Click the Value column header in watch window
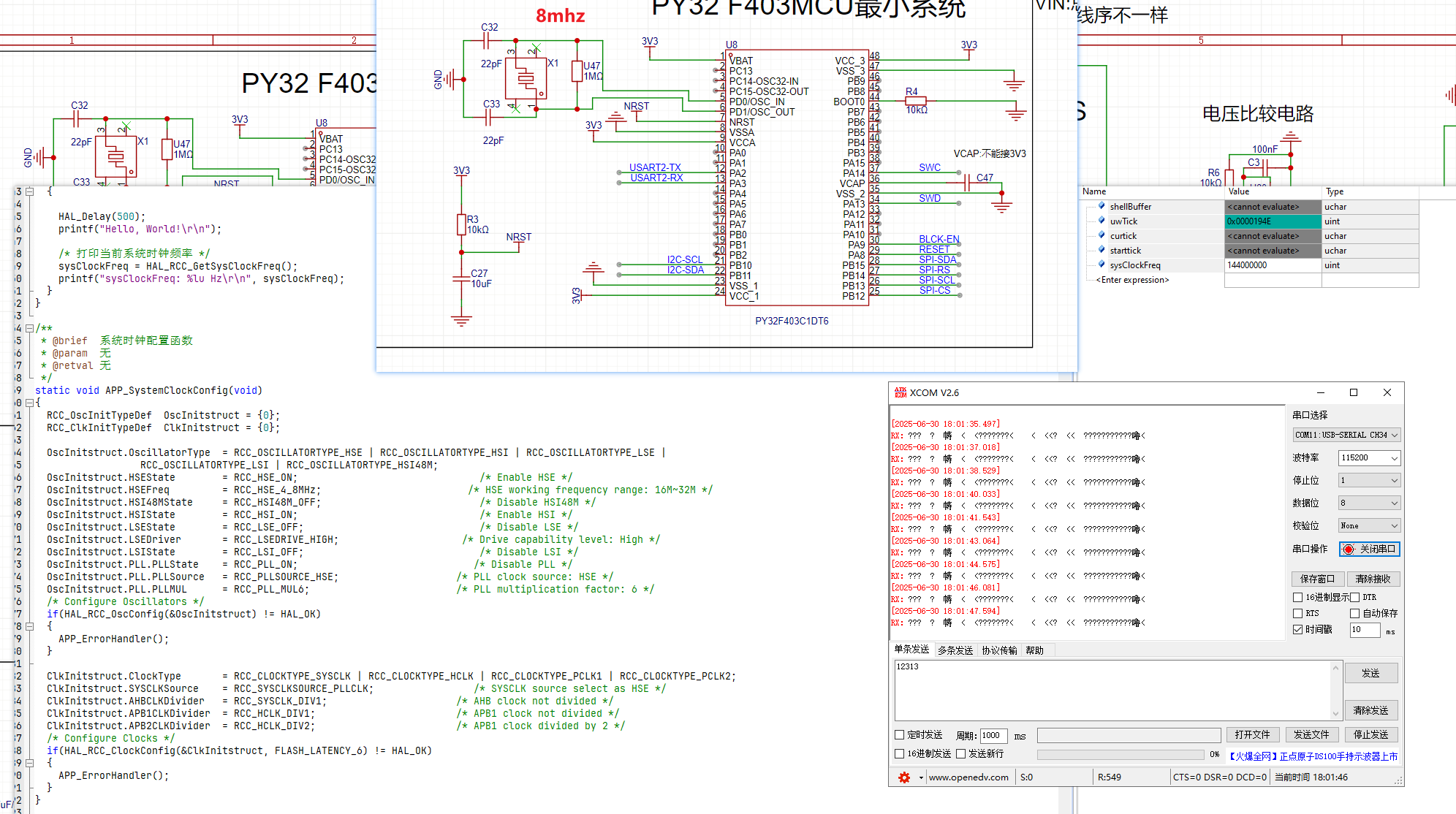The width and height of the screenshot is (1456, 814). (1273, 191)
